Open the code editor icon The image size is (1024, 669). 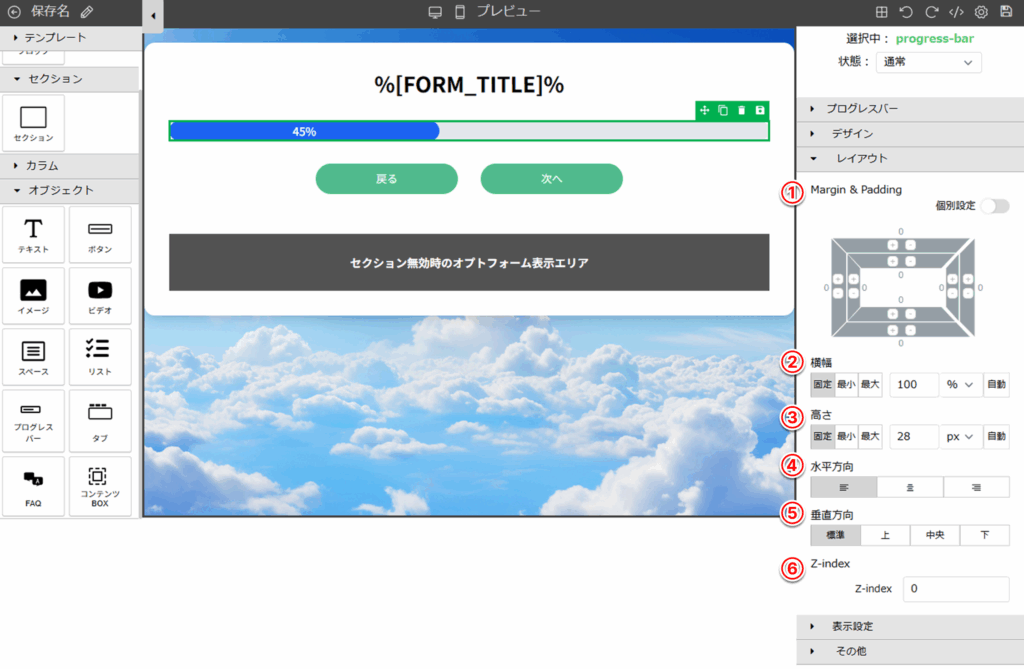[x=956, y=12]
